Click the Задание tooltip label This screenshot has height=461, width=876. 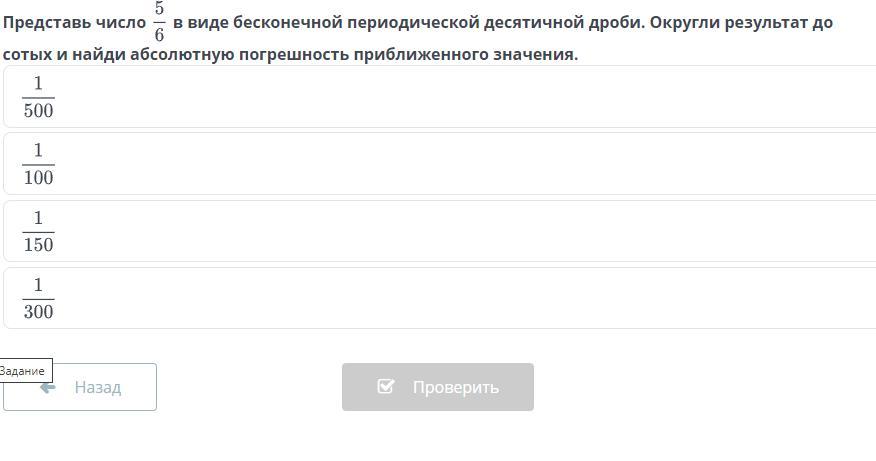[x=23, y=370]
